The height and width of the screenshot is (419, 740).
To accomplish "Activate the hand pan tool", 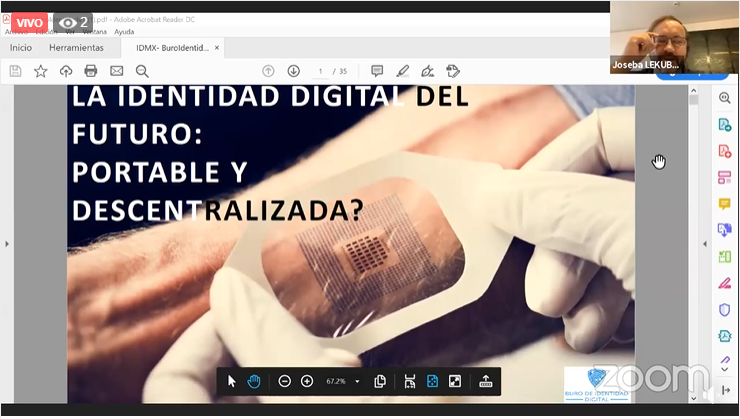I will 253,381.
